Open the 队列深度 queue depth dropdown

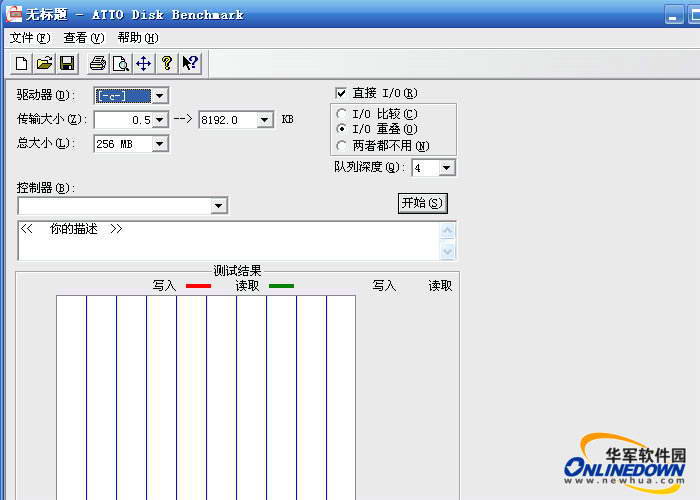click(446, 168)
